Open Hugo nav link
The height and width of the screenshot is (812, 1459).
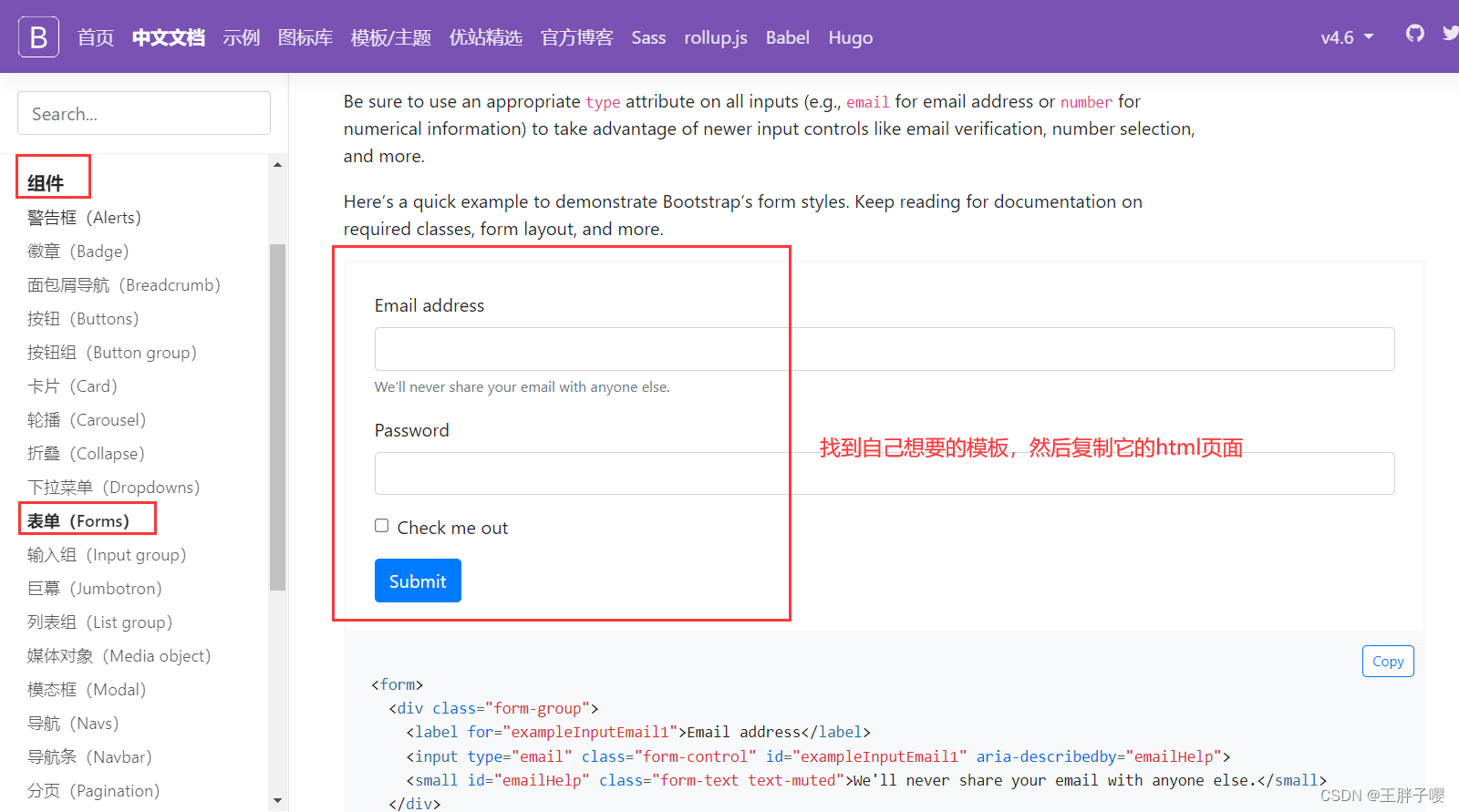[851, 37]
